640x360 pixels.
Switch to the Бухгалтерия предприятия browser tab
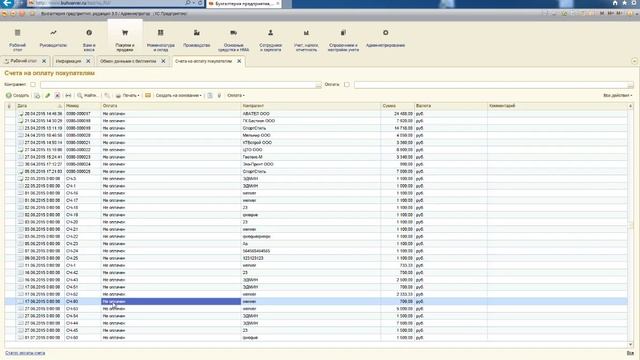point(244,3)
